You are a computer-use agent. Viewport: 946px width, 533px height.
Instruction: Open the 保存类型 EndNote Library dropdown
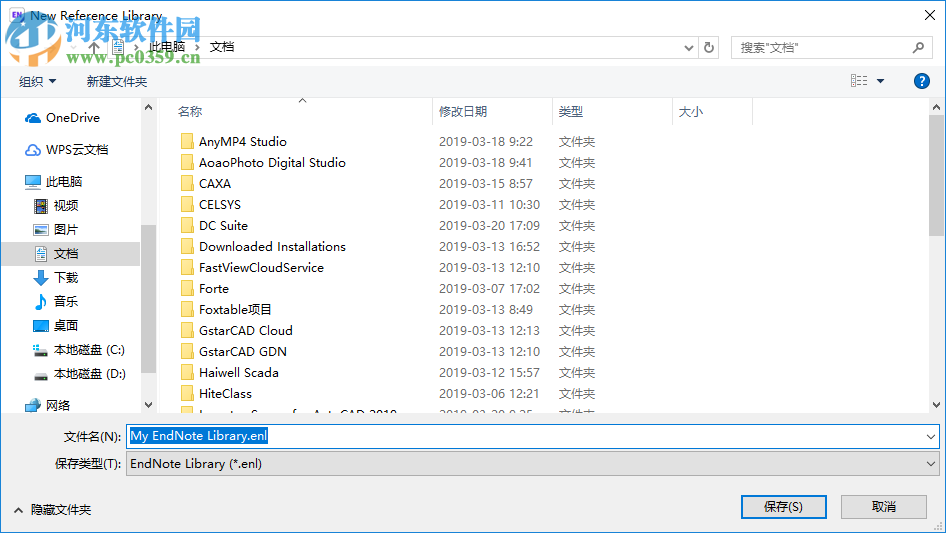(x=931, y=464)
